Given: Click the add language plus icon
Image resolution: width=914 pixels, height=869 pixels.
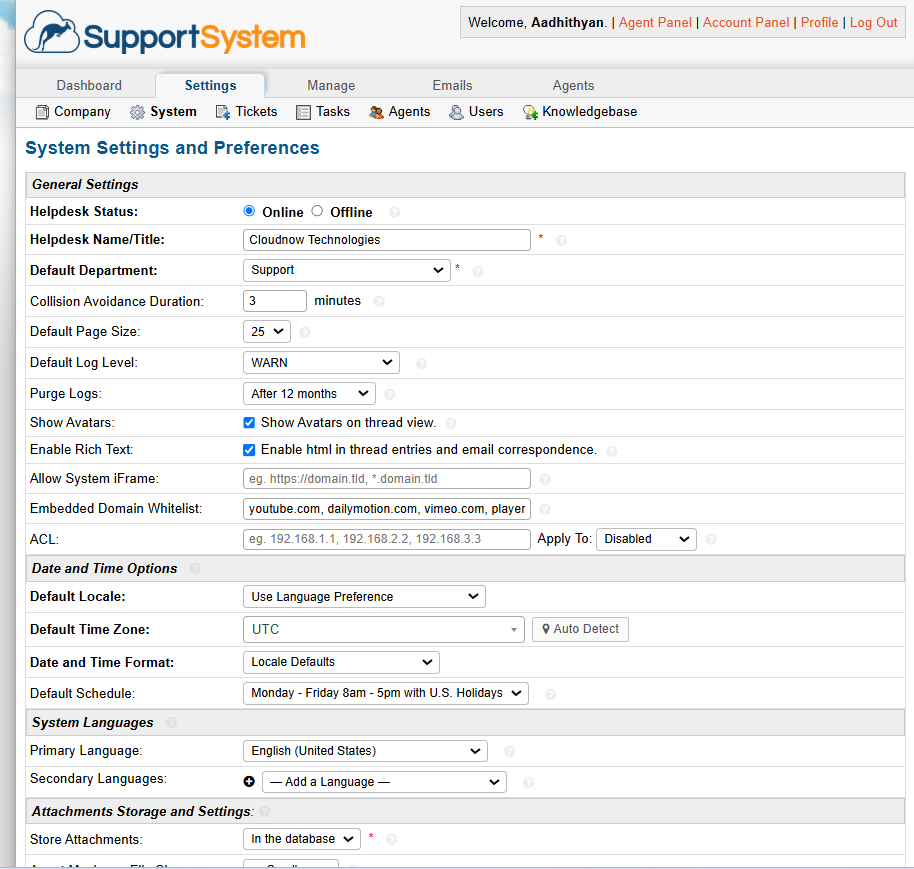Looking at the screenshot, I should pos(248,781).
